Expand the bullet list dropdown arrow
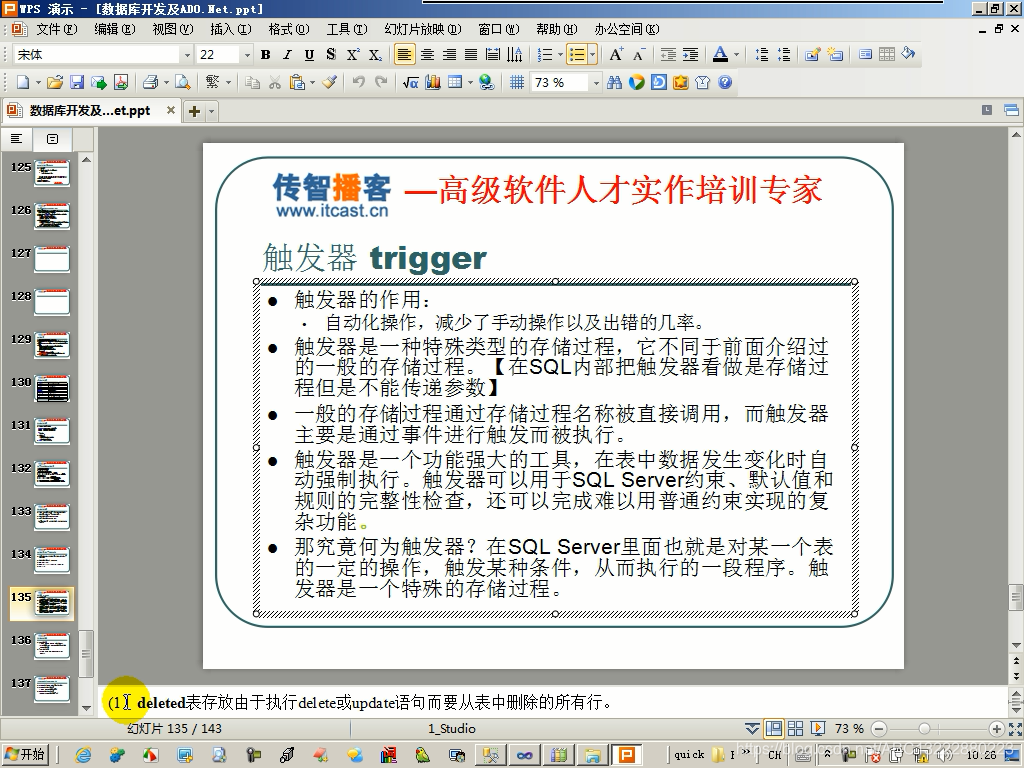1024x768 pixels. pos(592,55)
